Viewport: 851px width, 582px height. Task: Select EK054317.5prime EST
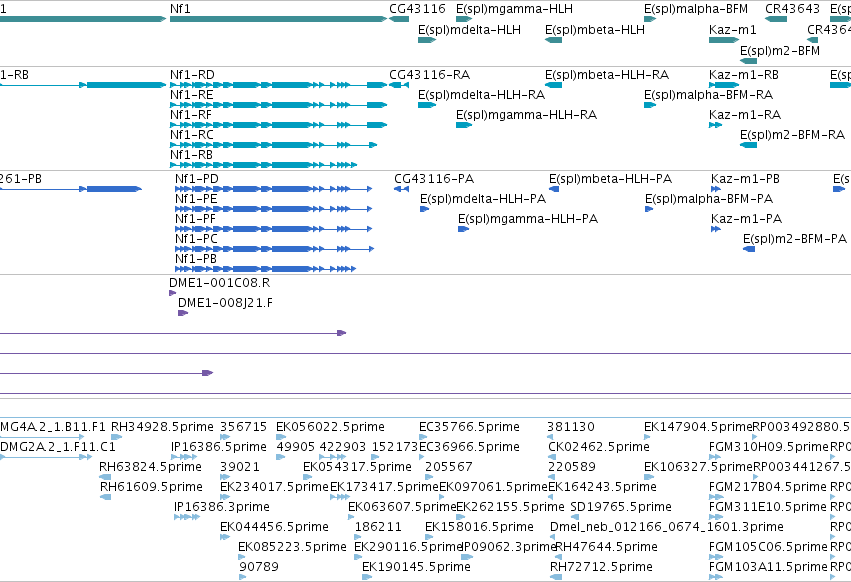(x=308, y=477)
